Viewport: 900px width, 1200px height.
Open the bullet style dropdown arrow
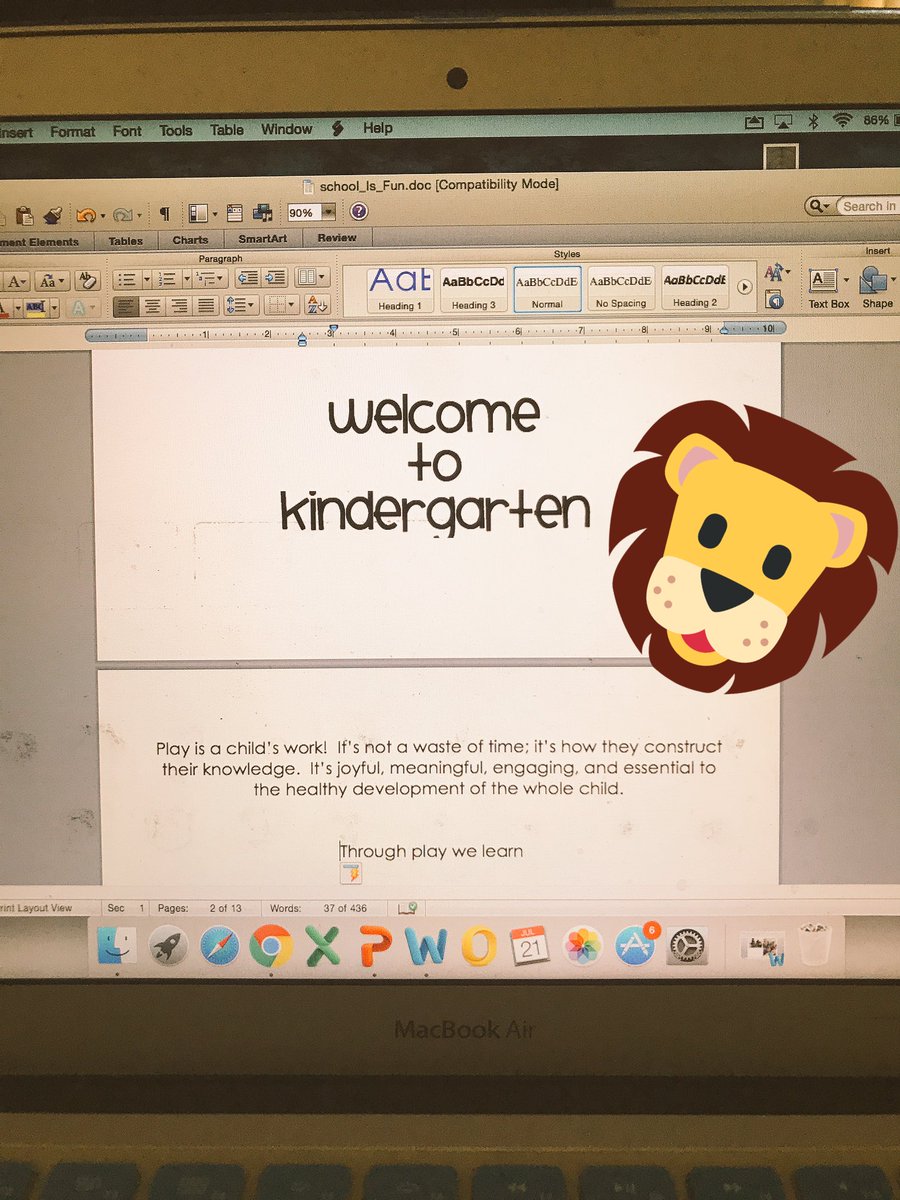point(146,279)
